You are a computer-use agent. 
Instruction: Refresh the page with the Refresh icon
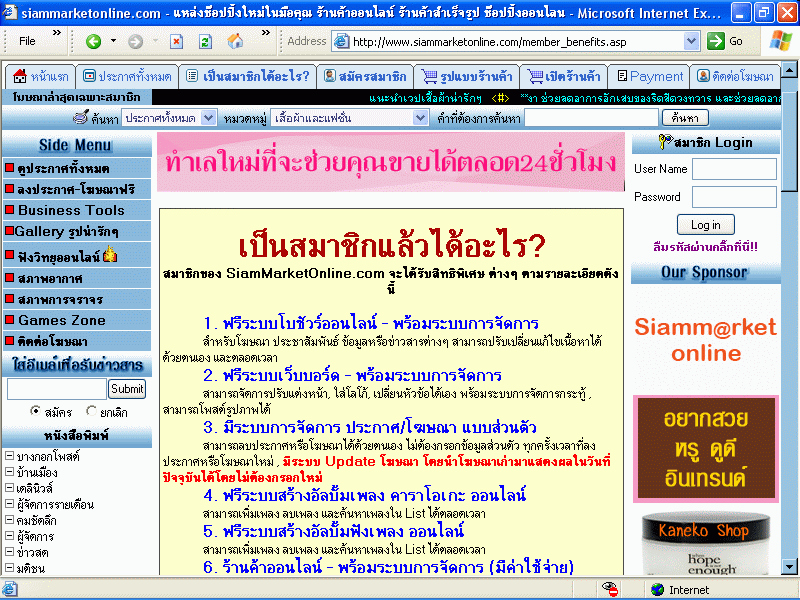(205, 41)
